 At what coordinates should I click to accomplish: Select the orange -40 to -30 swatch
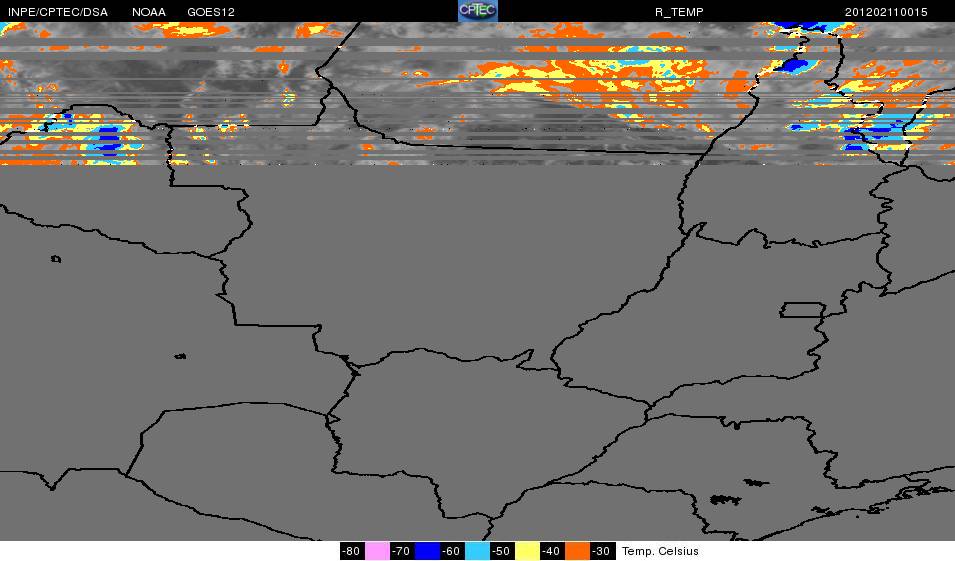click(577, 551)
